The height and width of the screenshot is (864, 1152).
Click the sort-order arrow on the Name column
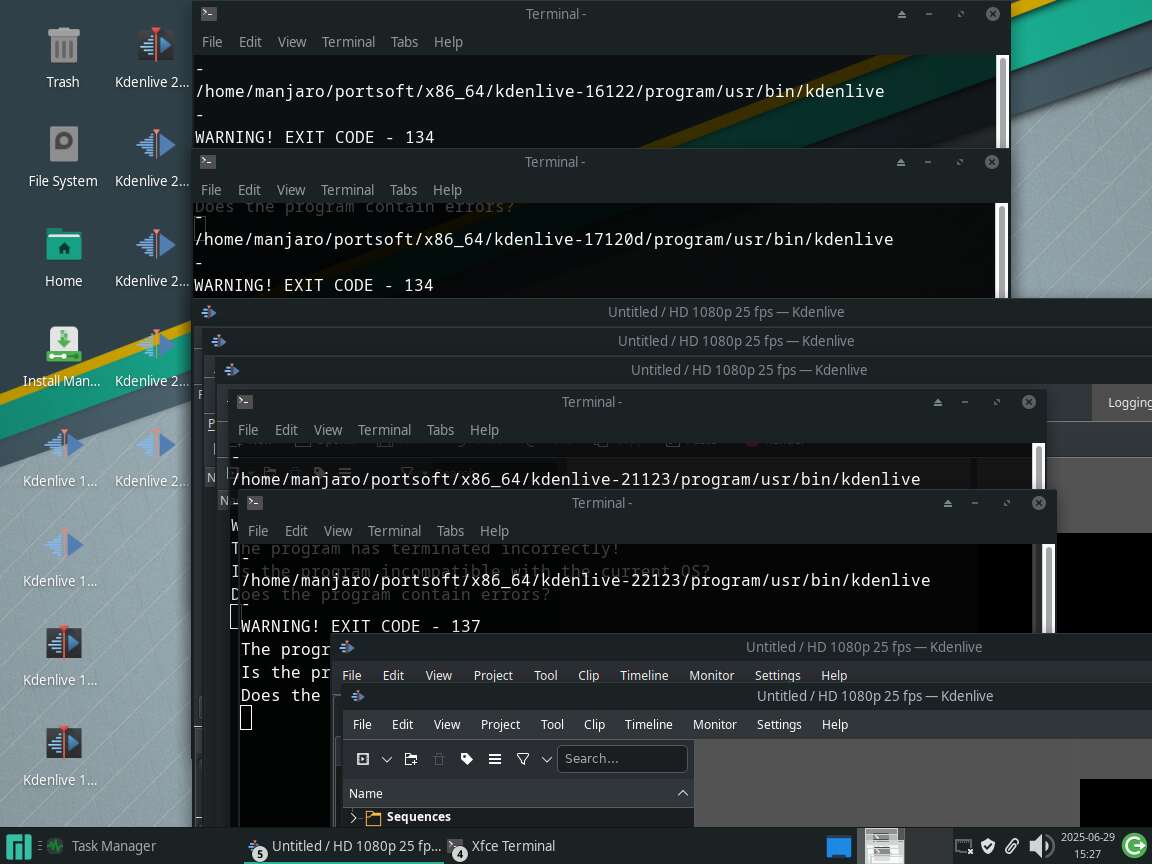(683, 793)
